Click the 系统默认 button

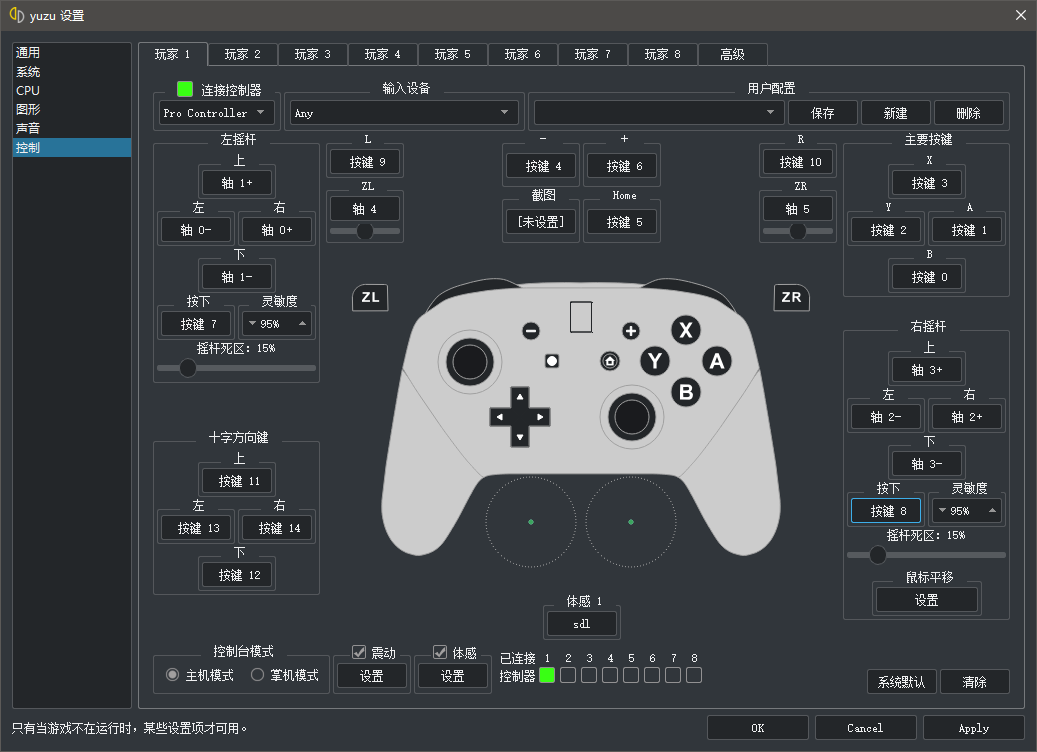[x=901, y=681]
